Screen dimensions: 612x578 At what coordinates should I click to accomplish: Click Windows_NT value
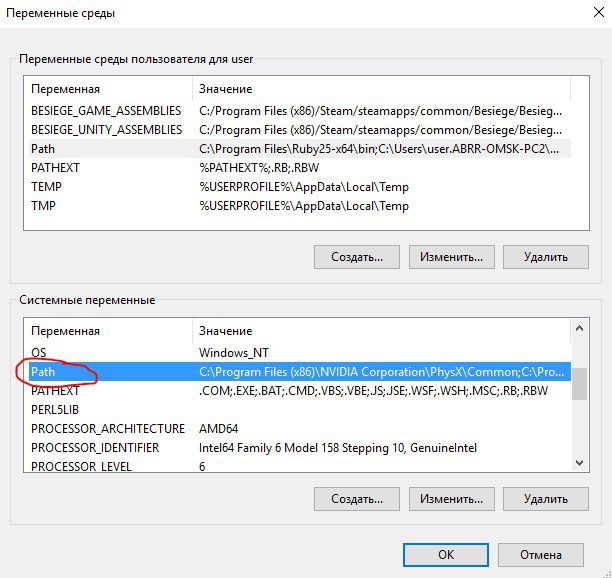pyautogui.click(x=233, y=353)
